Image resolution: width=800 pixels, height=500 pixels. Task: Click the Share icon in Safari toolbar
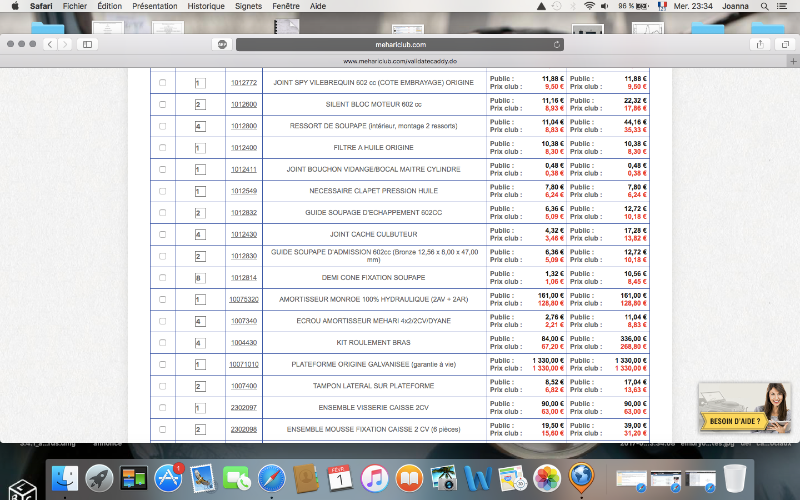click(x=761, y=44)
